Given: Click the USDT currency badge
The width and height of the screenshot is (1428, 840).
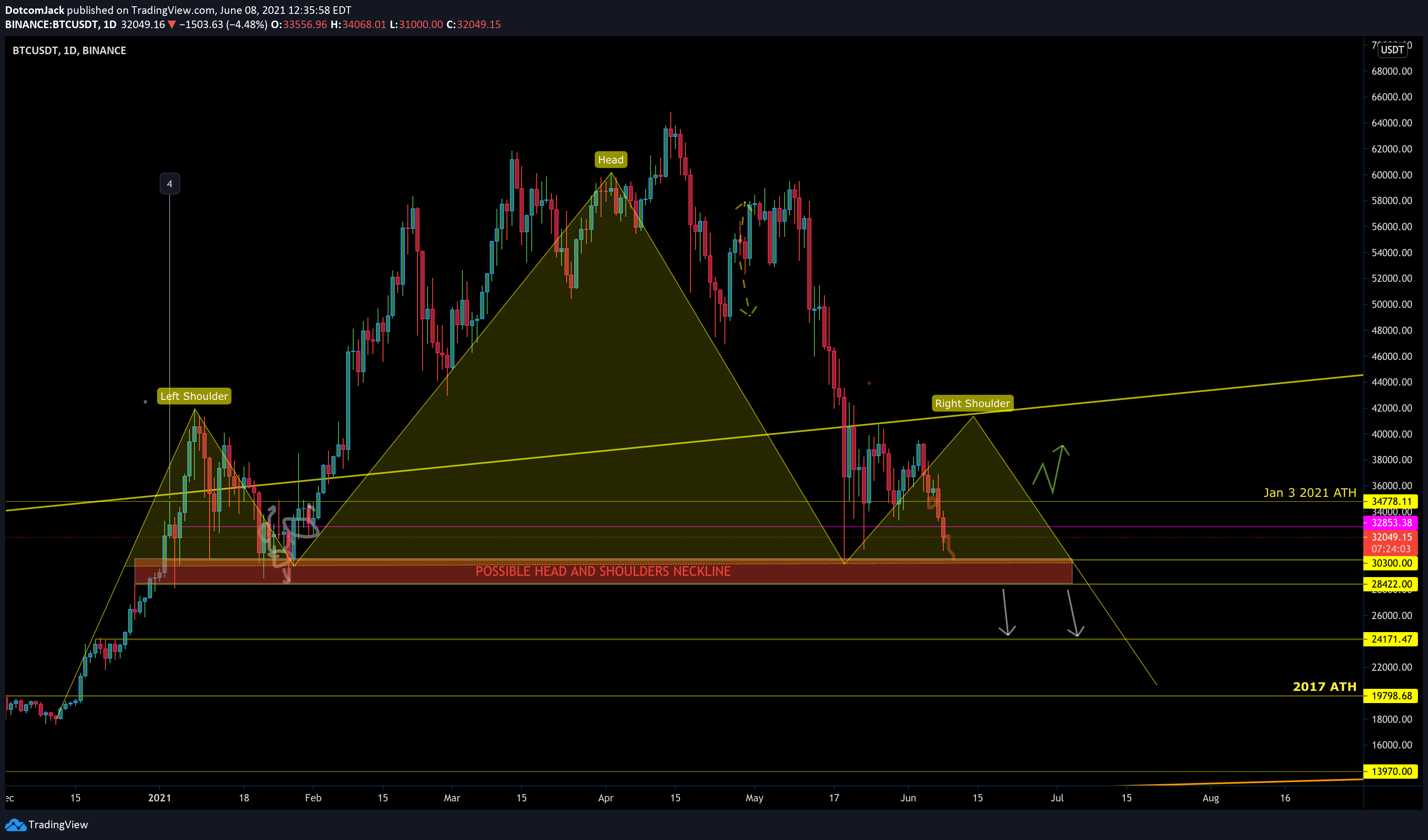Looking at the screenshot, I should coord(1392,50).
